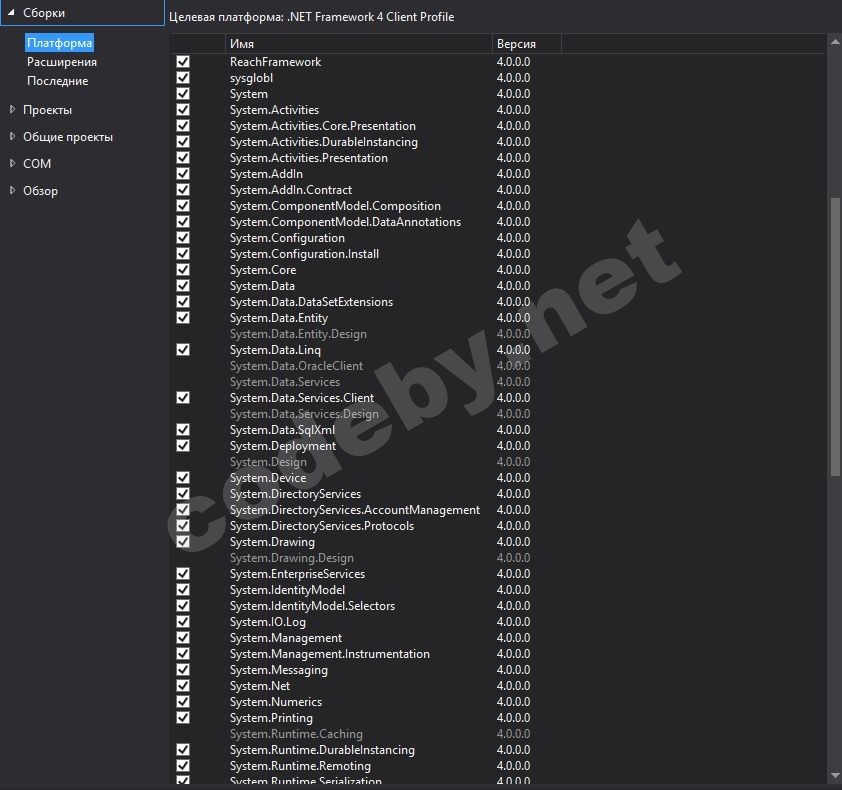Uncheck sysglobl assembly checkbox
842x790 pixels.
[x=183, y=78]
